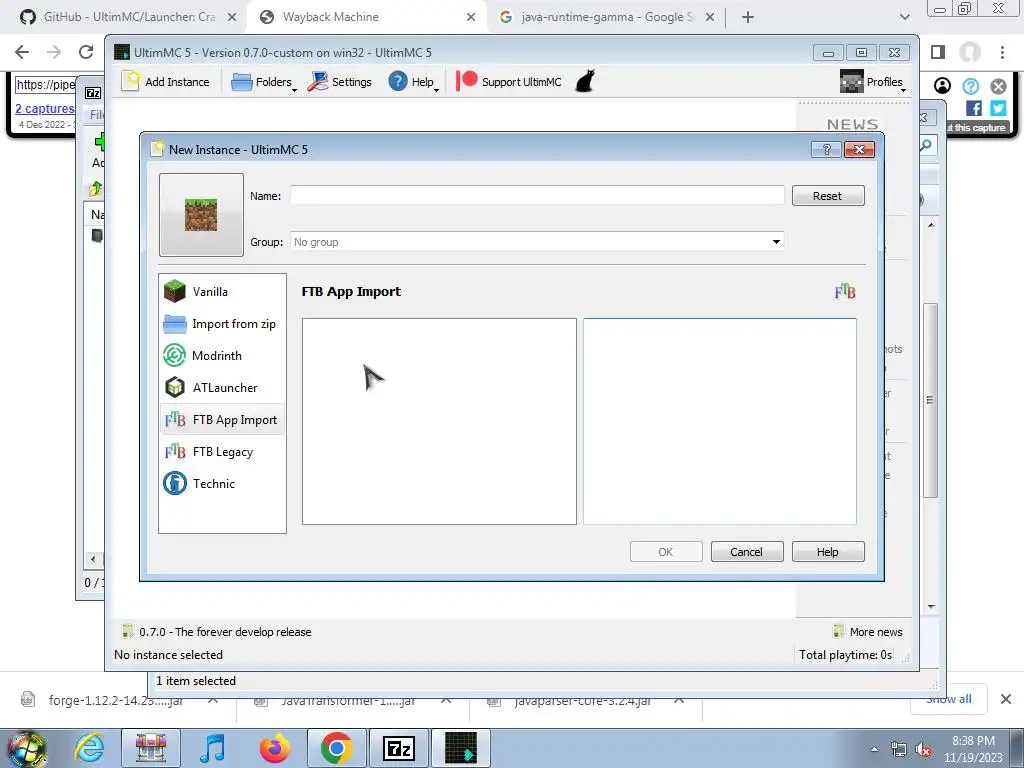The width and height of the screenshot is (1024, 768).
Task: Open Folders menu in UltimMC toolbar
Action: click(263, 82)
